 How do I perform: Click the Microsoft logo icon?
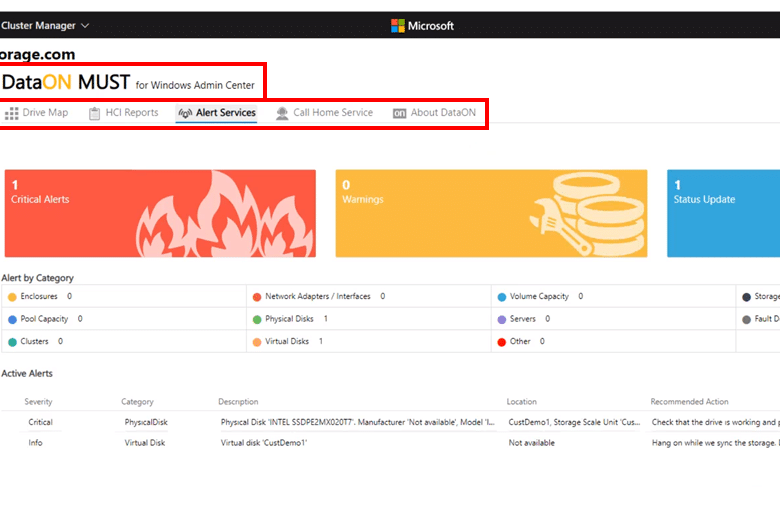coord(397,26)
